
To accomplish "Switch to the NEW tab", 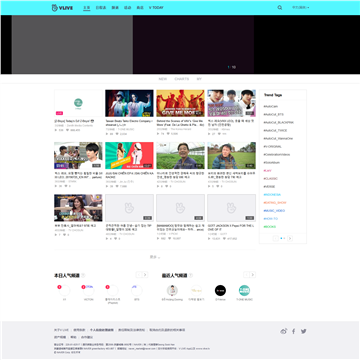I will point(163,79).
